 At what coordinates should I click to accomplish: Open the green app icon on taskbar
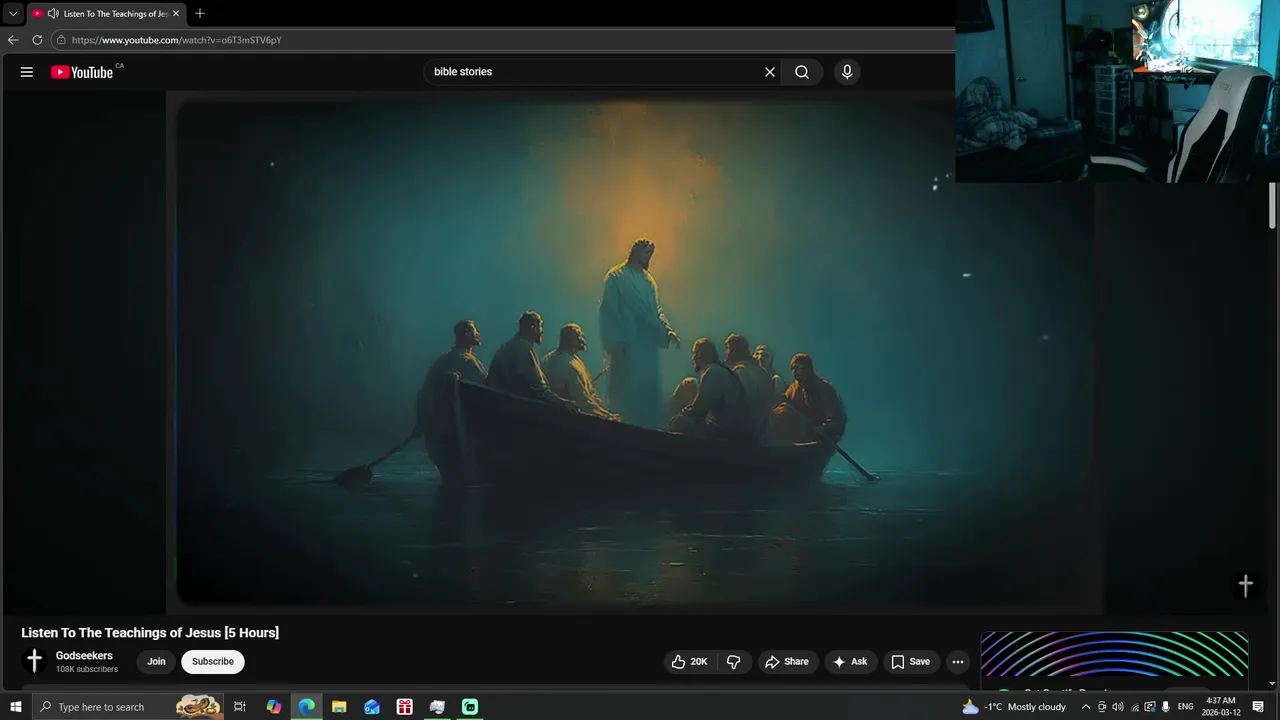tap(470, 707)
